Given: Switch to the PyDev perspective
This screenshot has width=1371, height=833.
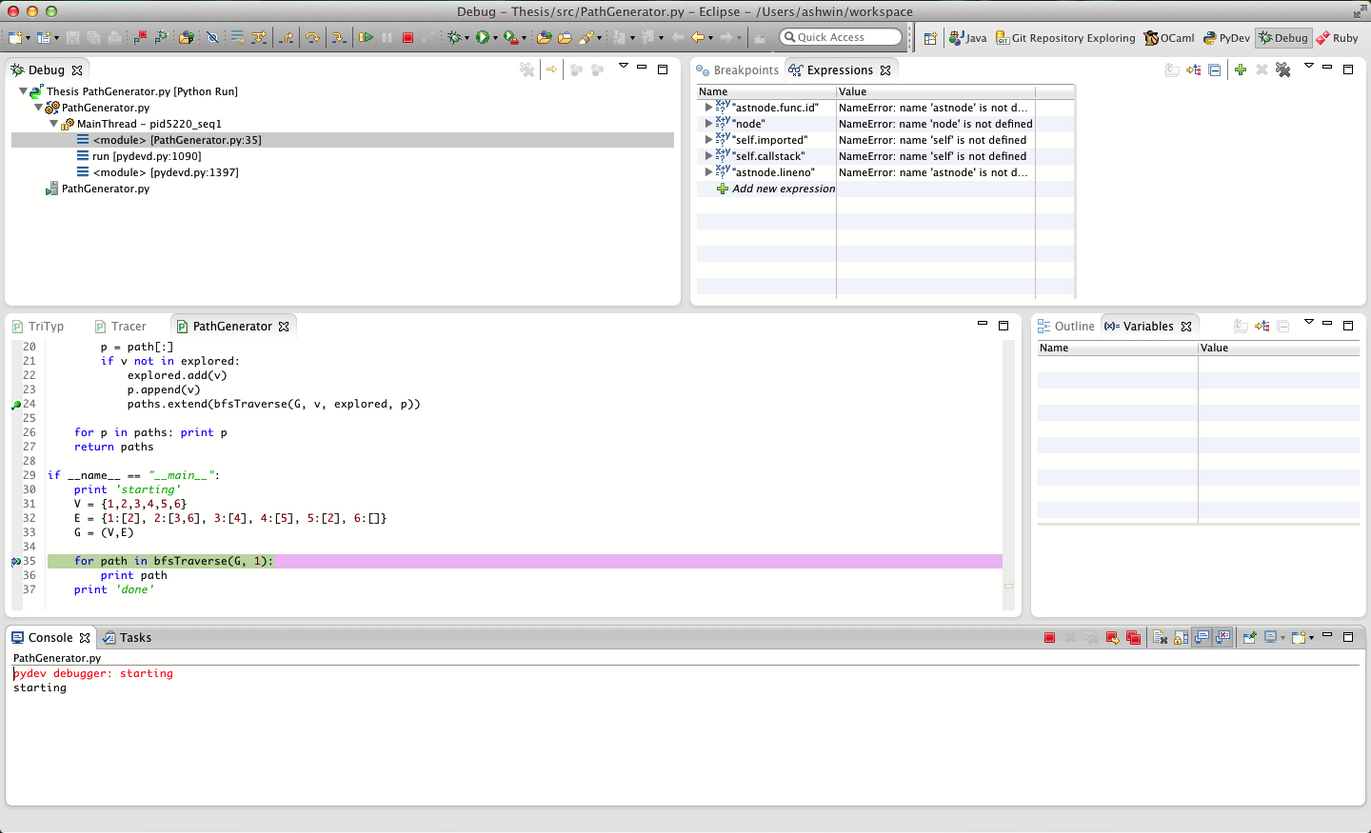Looking at the screenshot, I should pos(1226,38).
